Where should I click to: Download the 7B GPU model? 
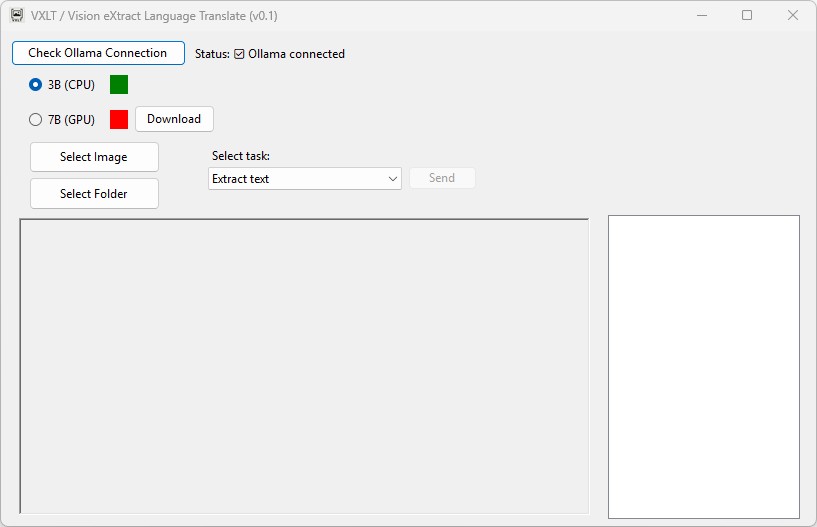pyautogui.click(x=174, y=119)
